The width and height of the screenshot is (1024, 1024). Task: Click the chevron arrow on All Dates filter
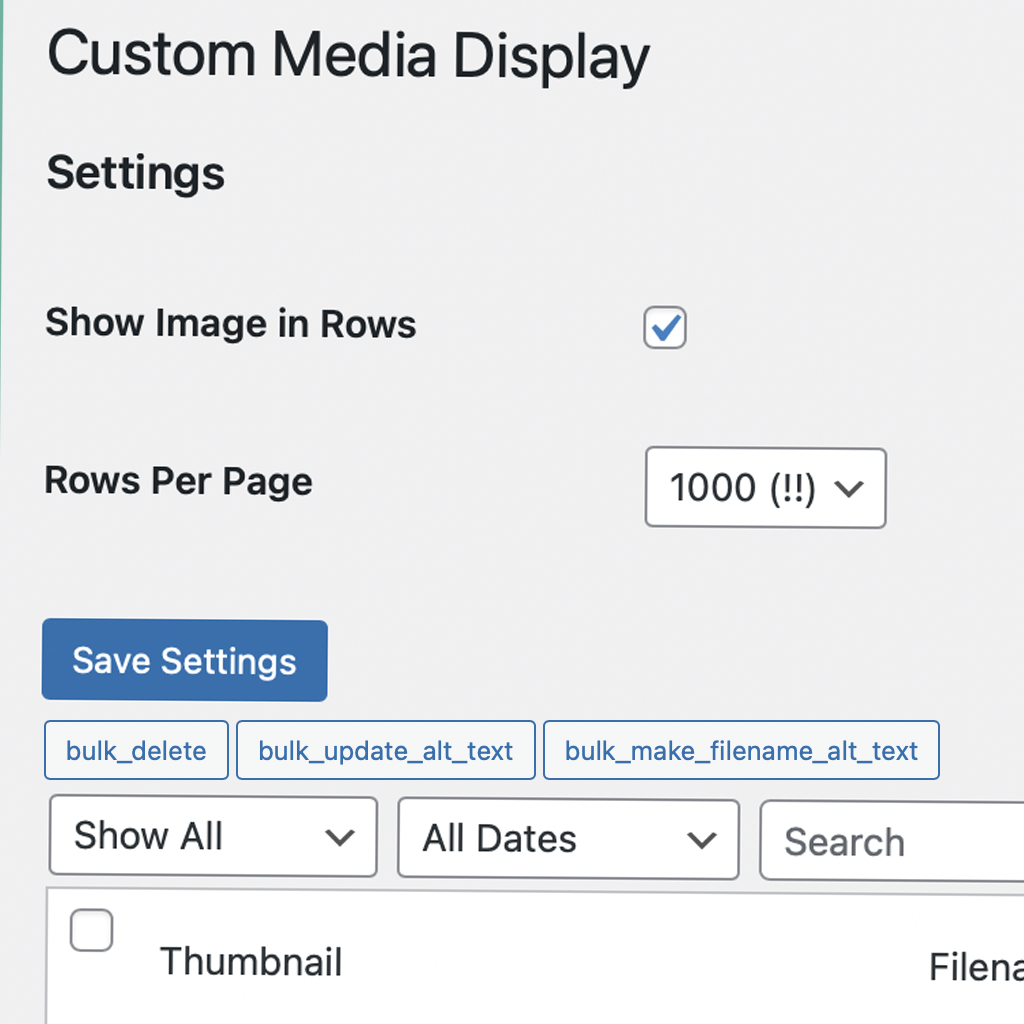[x=702, y=840]
